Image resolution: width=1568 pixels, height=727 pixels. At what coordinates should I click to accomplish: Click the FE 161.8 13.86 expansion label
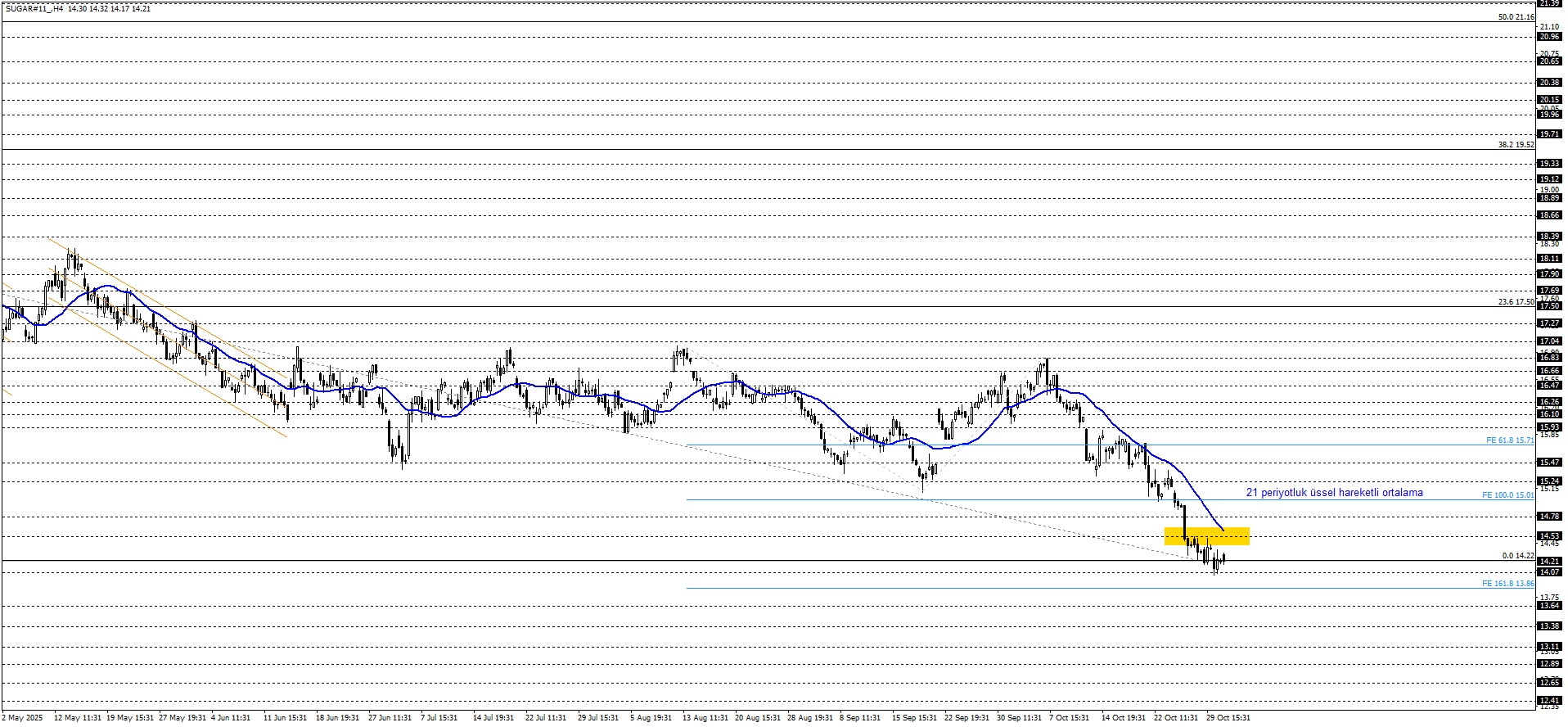pos(1507,584)
